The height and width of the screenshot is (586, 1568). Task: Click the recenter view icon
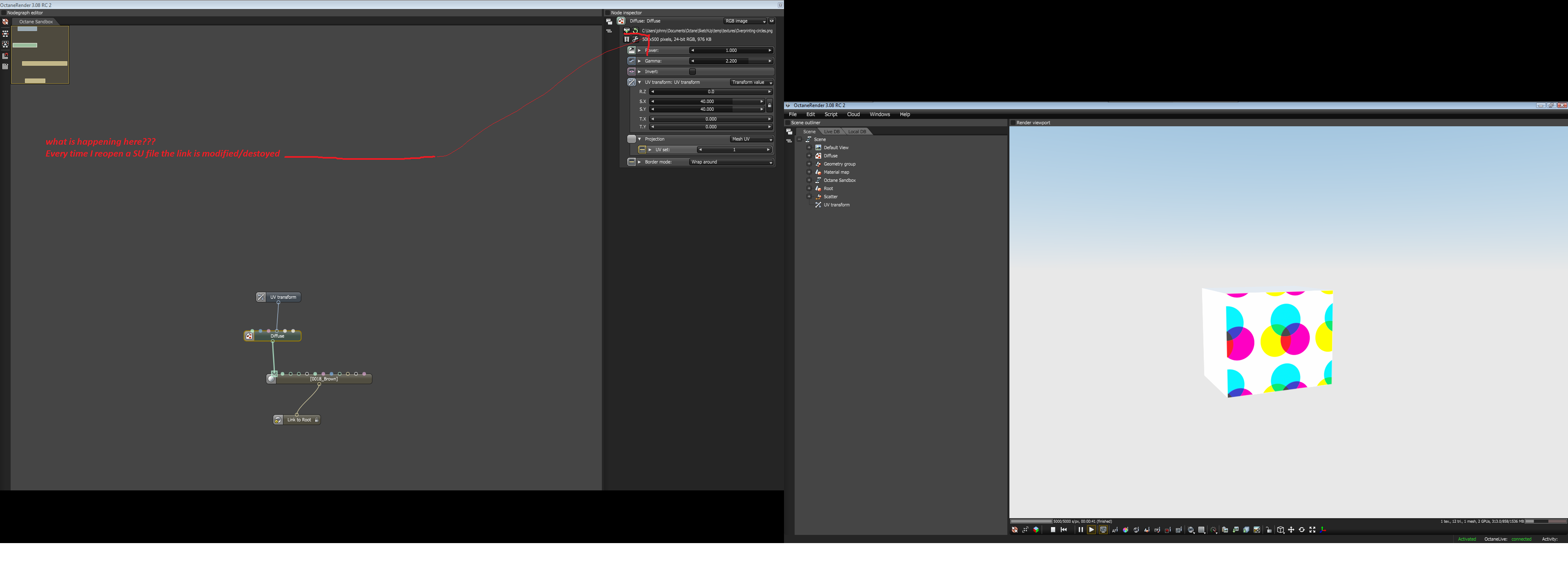click(x=1015, y=530)
